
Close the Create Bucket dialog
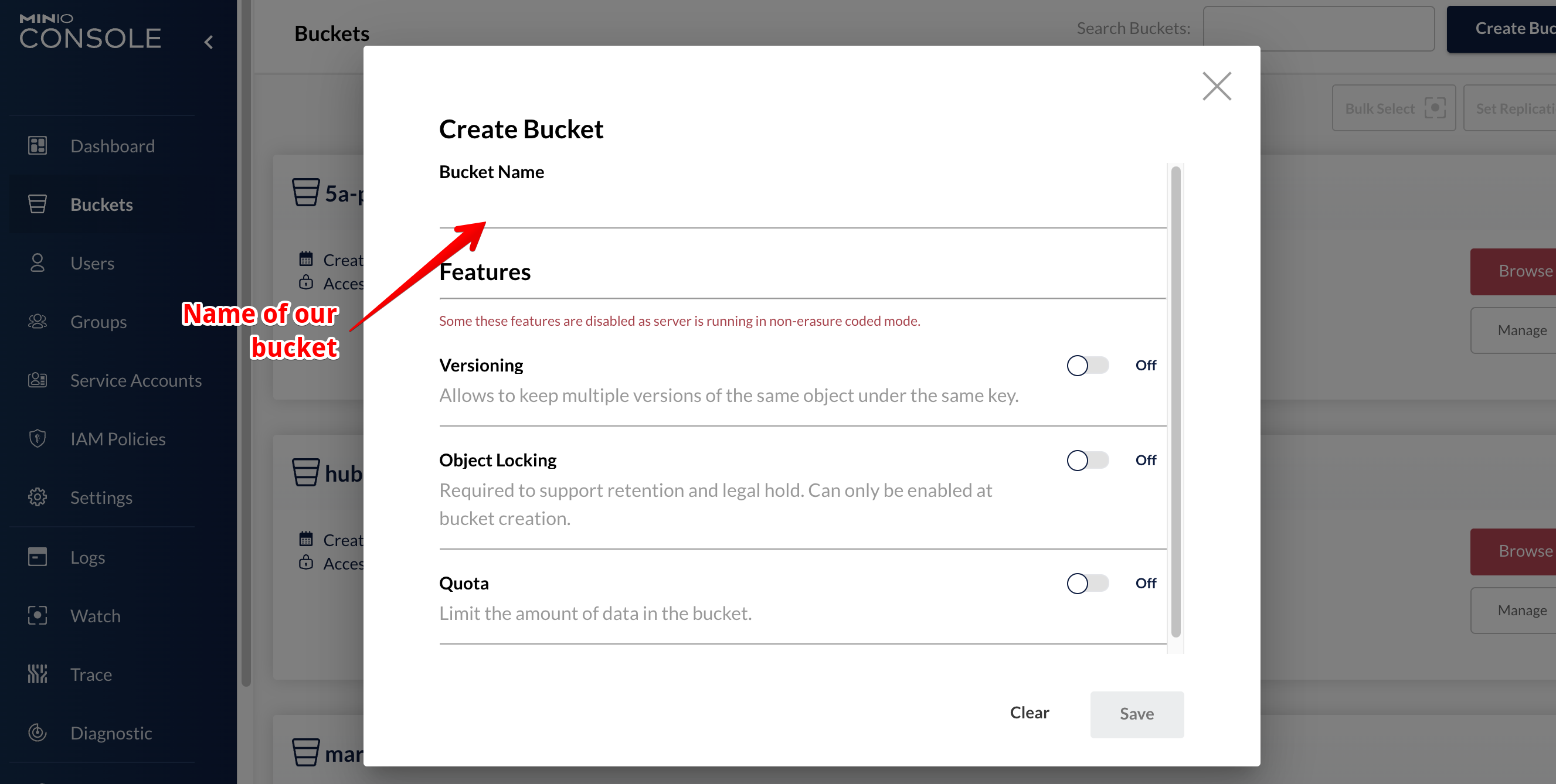[x=1217, y=86]
